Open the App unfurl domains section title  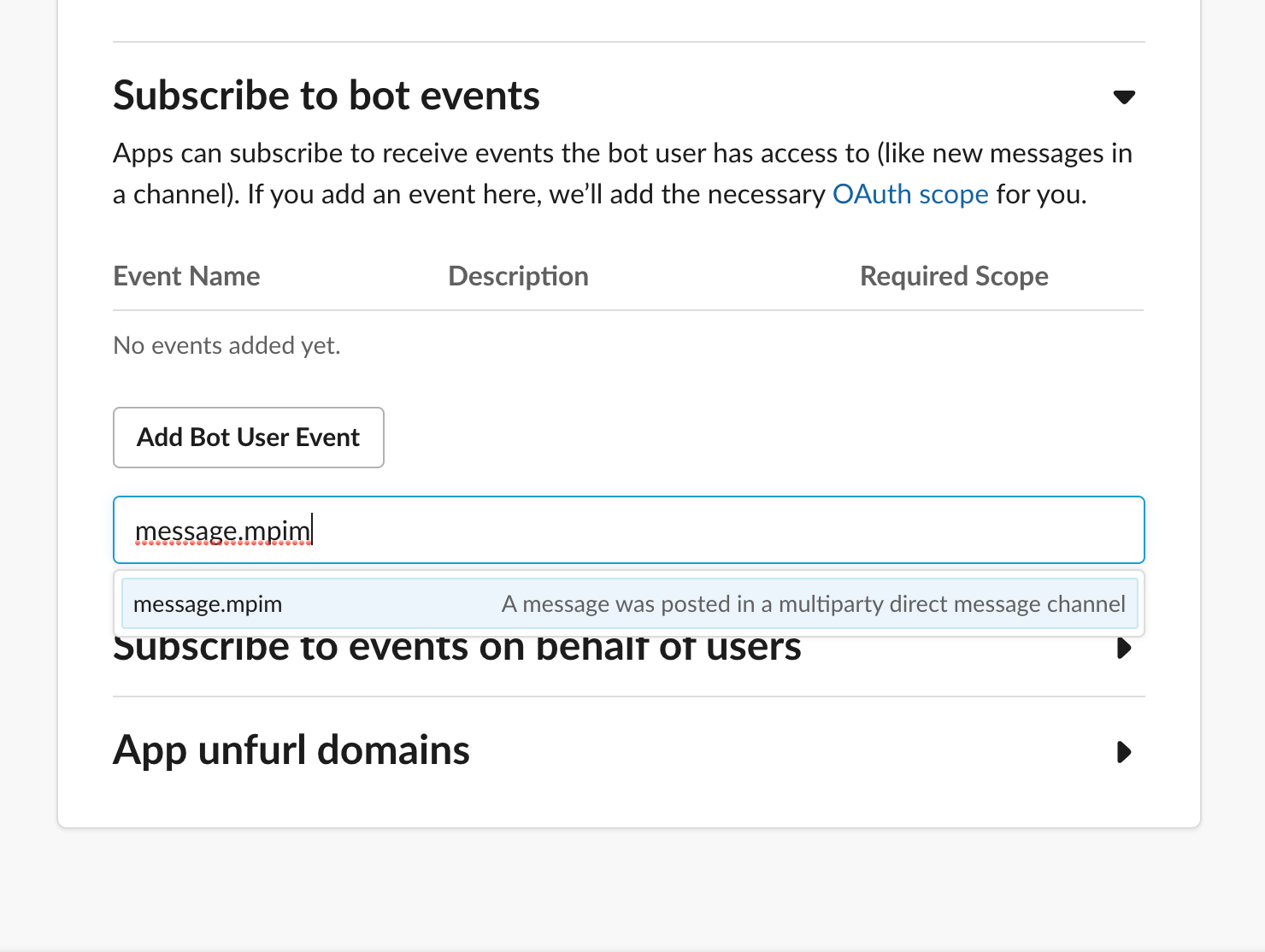[x=291, y=750]
